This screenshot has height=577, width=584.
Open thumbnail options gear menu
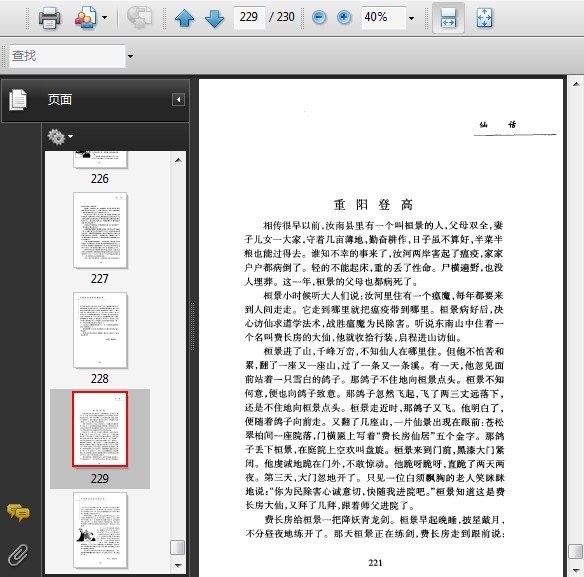[x=60, y=137]
